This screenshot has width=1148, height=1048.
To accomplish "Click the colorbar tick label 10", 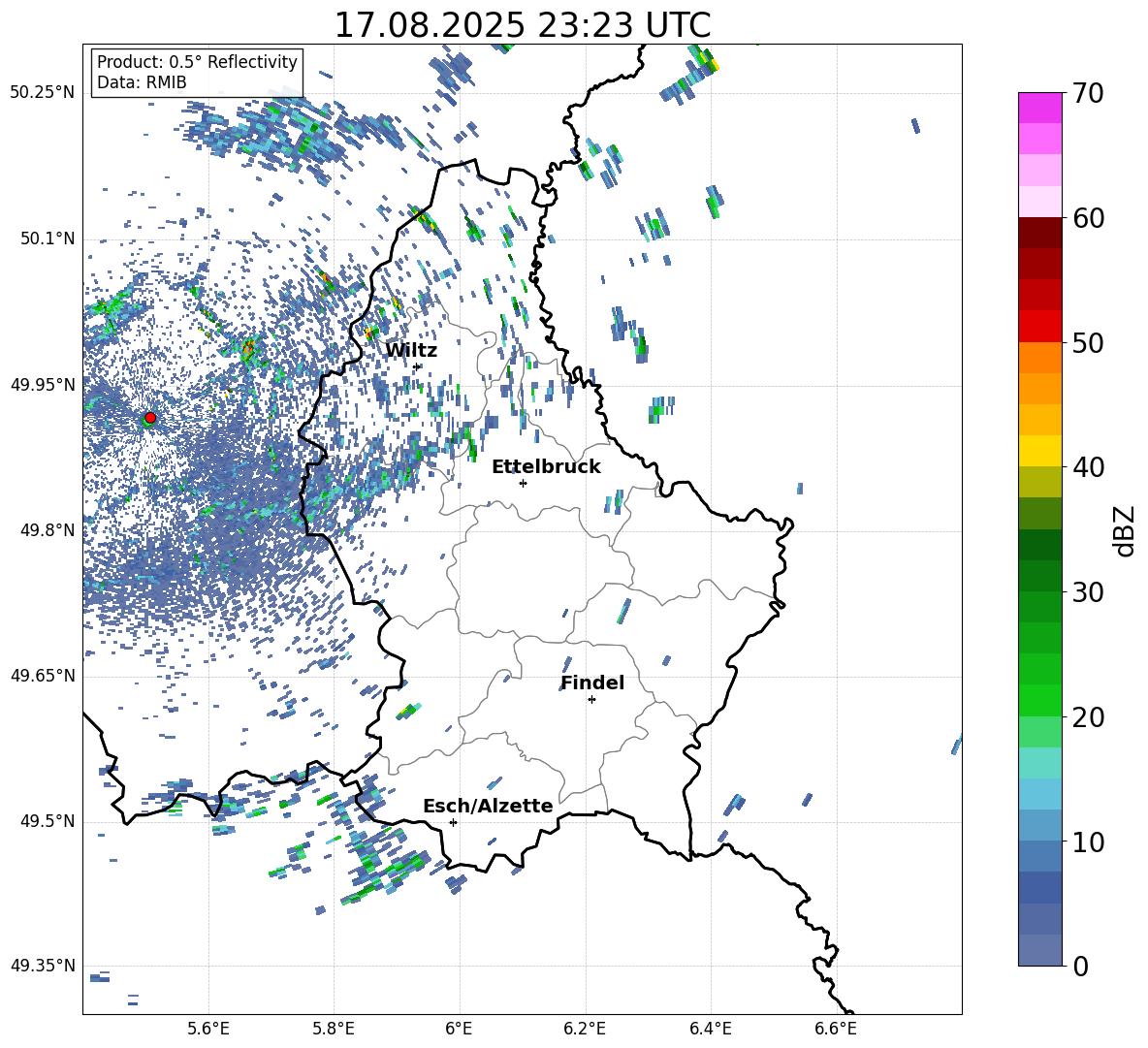I will click(x=1088, y=842).
